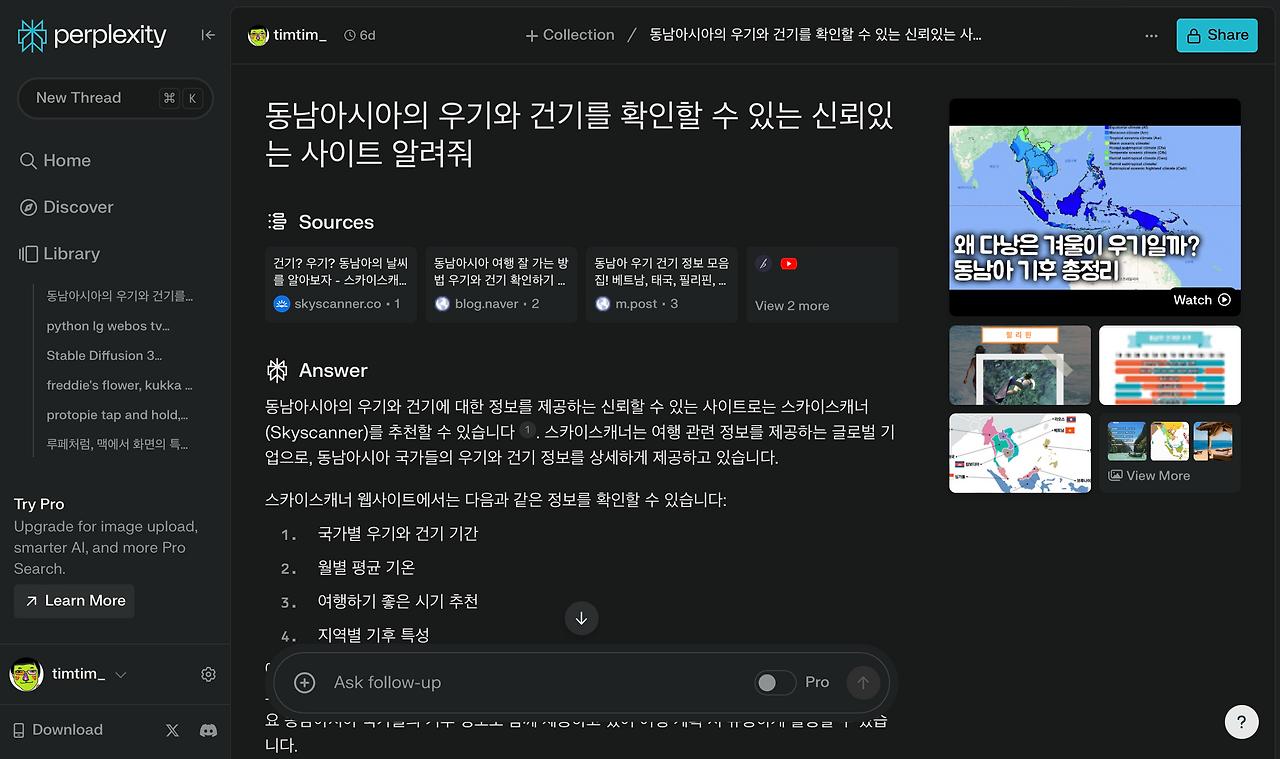Image resolution: width=1280 pixels, height=759 pixels.
Task: Open the settings gear next to timtim_
Action: click(x=208, y=674)
